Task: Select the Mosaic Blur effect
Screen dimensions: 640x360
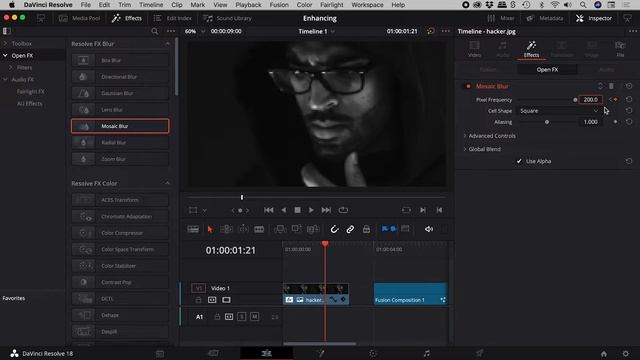Action: coord(120,126)
